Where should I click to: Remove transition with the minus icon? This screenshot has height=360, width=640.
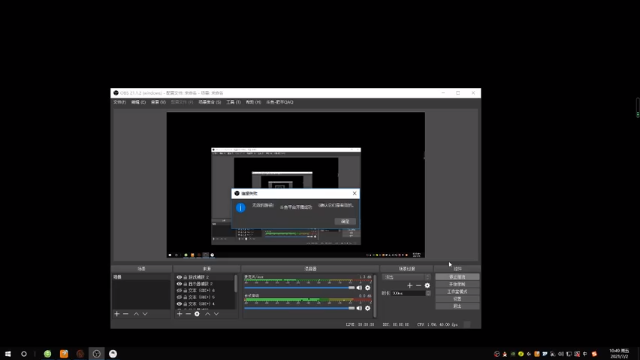coord(418,285)
